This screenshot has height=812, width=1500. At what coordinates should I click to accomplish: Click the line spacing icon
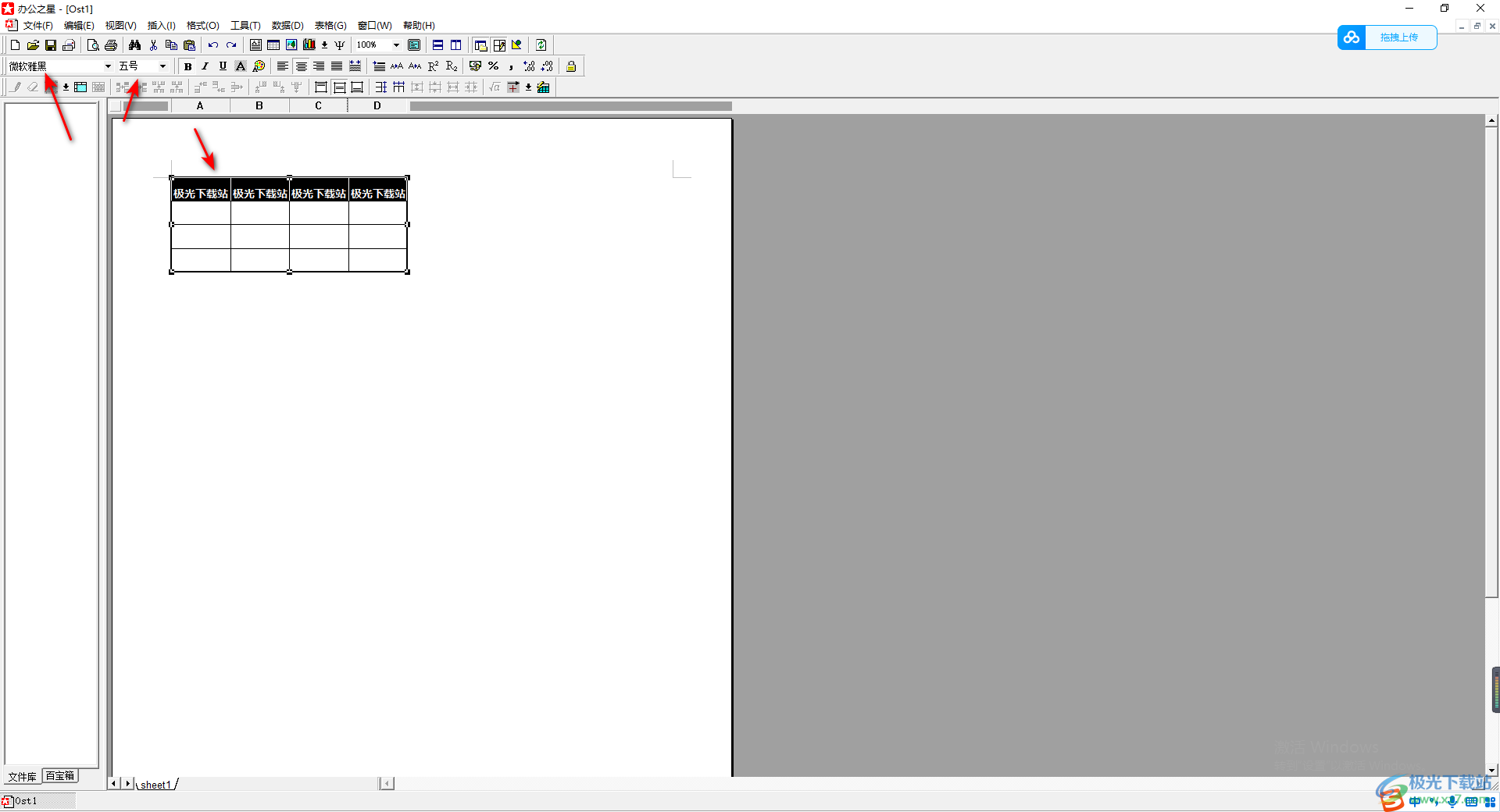pos(379,66)
